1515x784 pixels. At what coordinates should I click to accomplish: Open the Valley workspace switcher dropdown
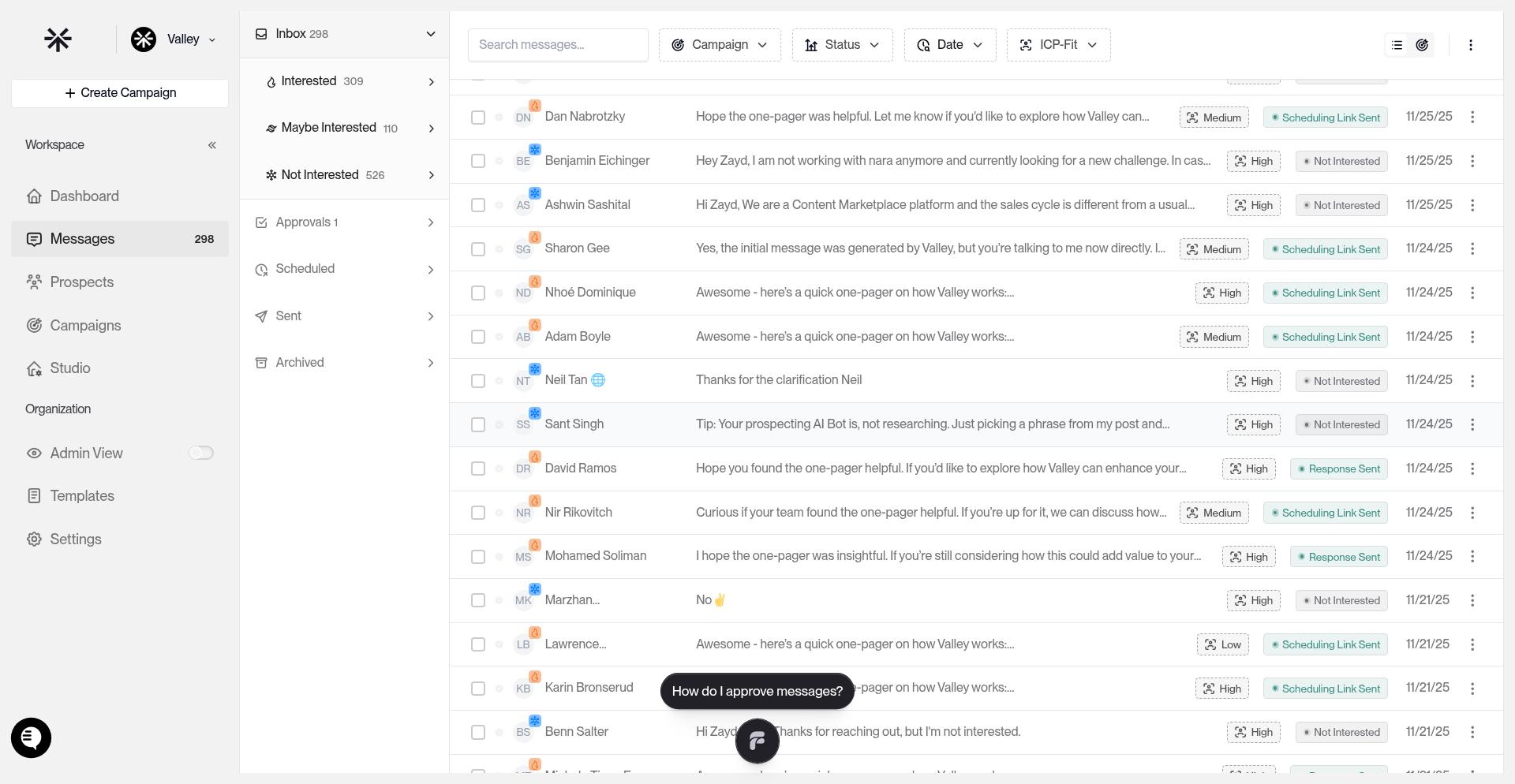click(x=173, y=39)
